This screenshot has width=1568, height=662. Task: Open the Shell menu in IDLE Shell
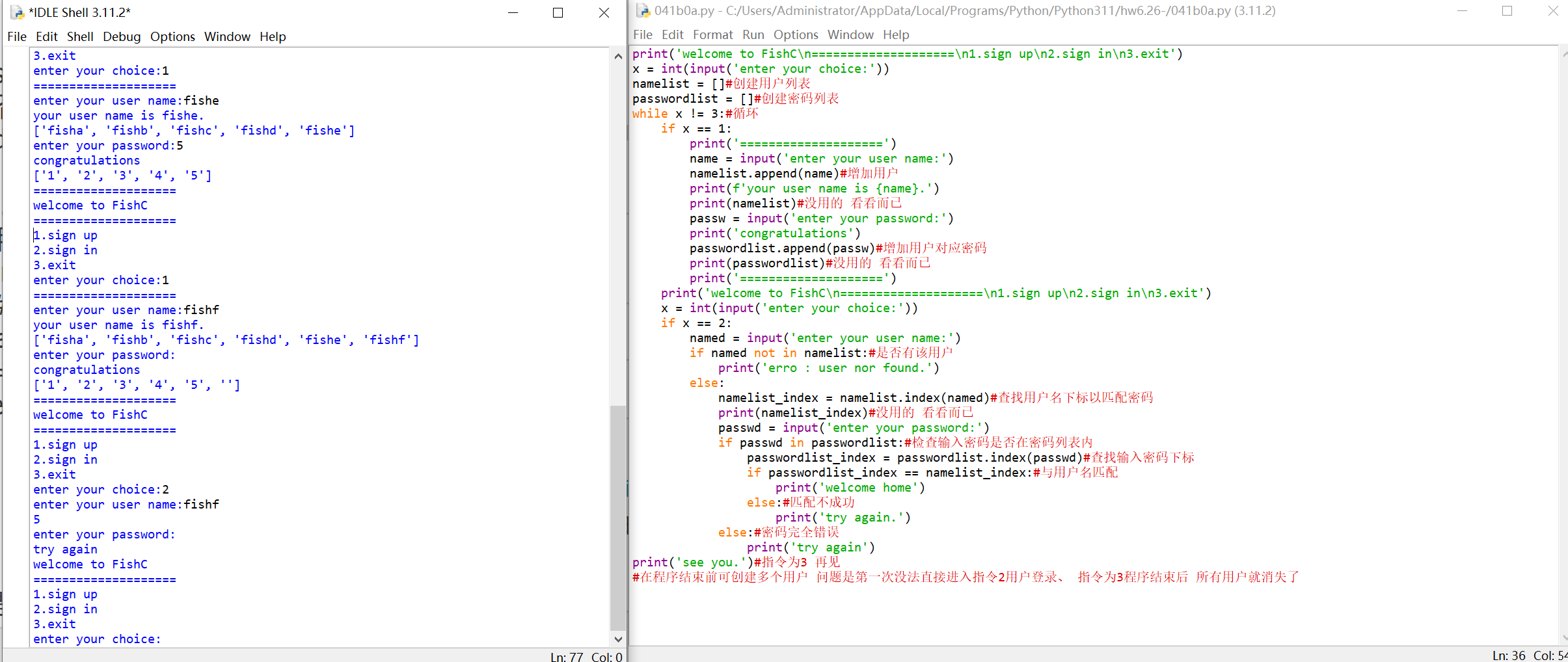click(x=80, y=36)
